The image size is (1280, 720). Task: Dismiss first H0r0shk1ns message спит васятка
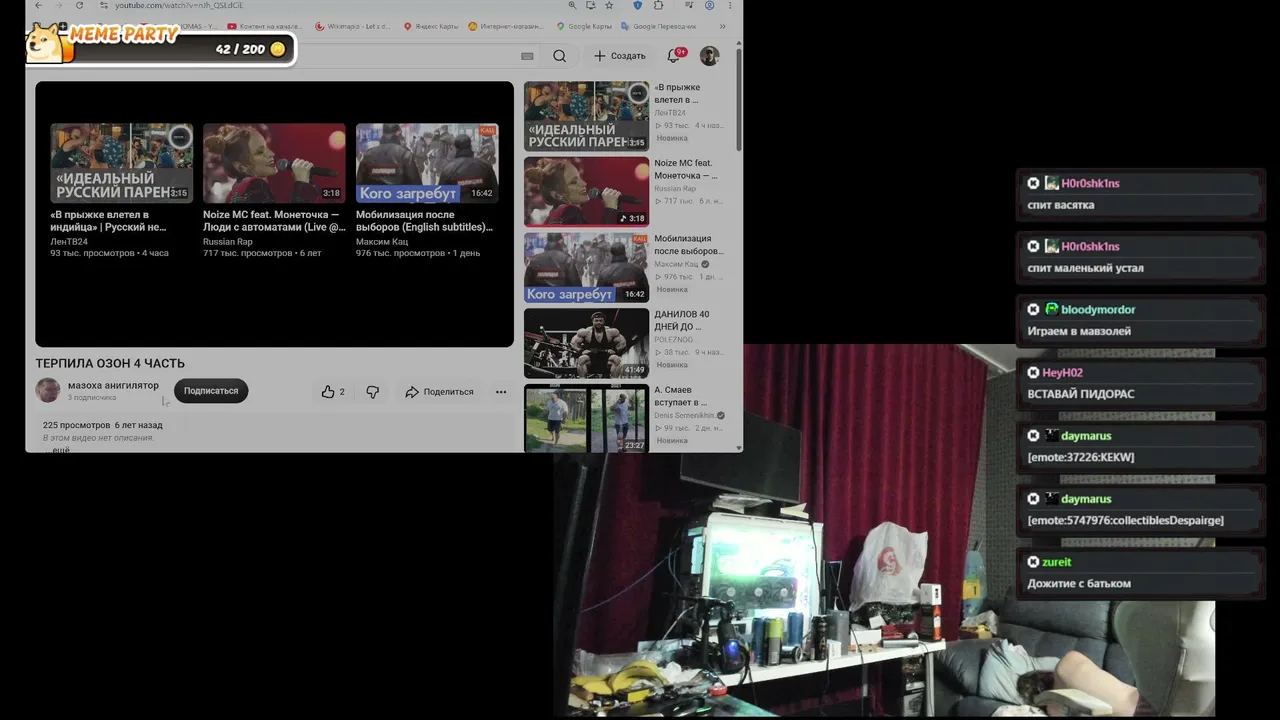coord(1033,183)
